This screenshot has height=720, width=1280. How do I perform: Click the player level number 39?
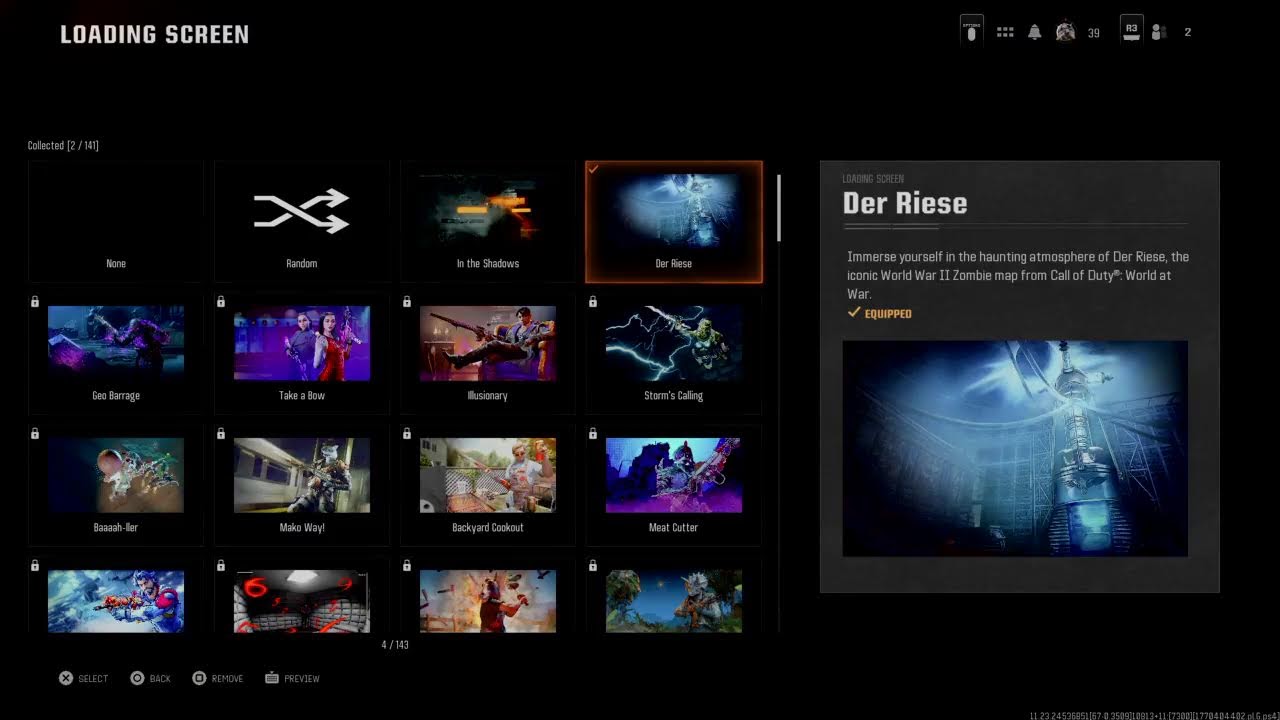pos(1093,33)
